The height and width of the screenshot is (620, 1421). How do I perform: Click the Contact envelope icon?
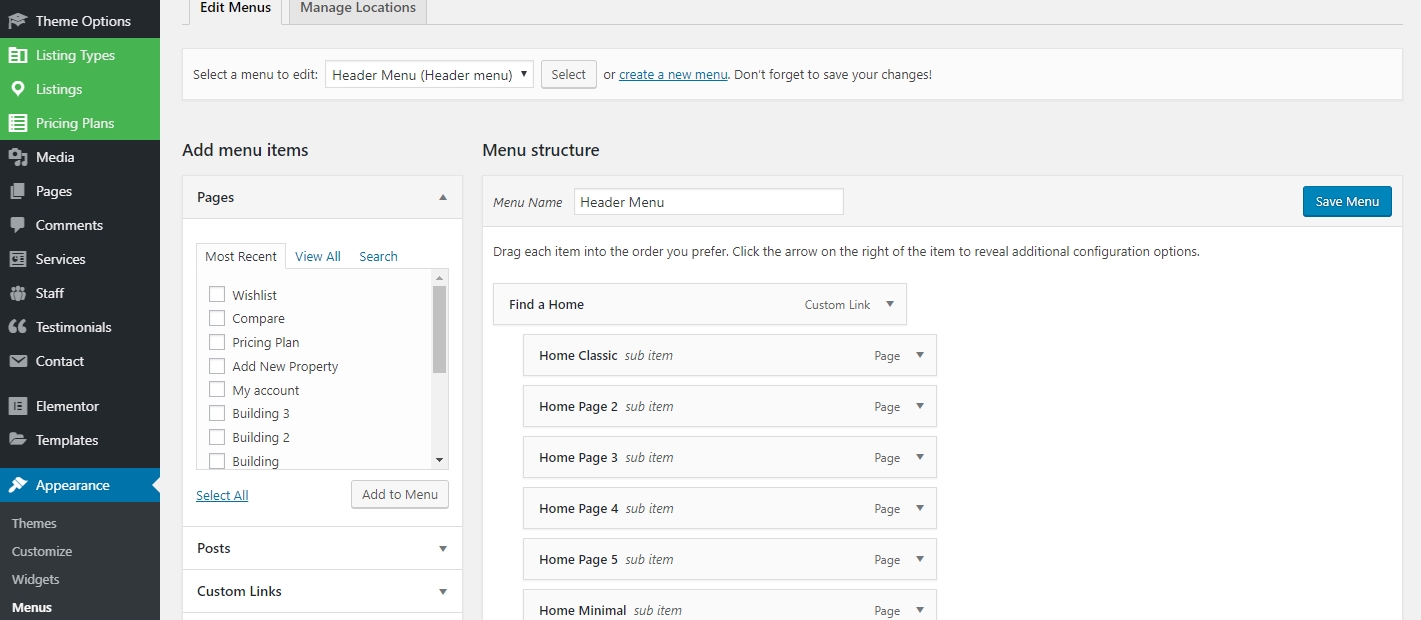coord(17,361)
